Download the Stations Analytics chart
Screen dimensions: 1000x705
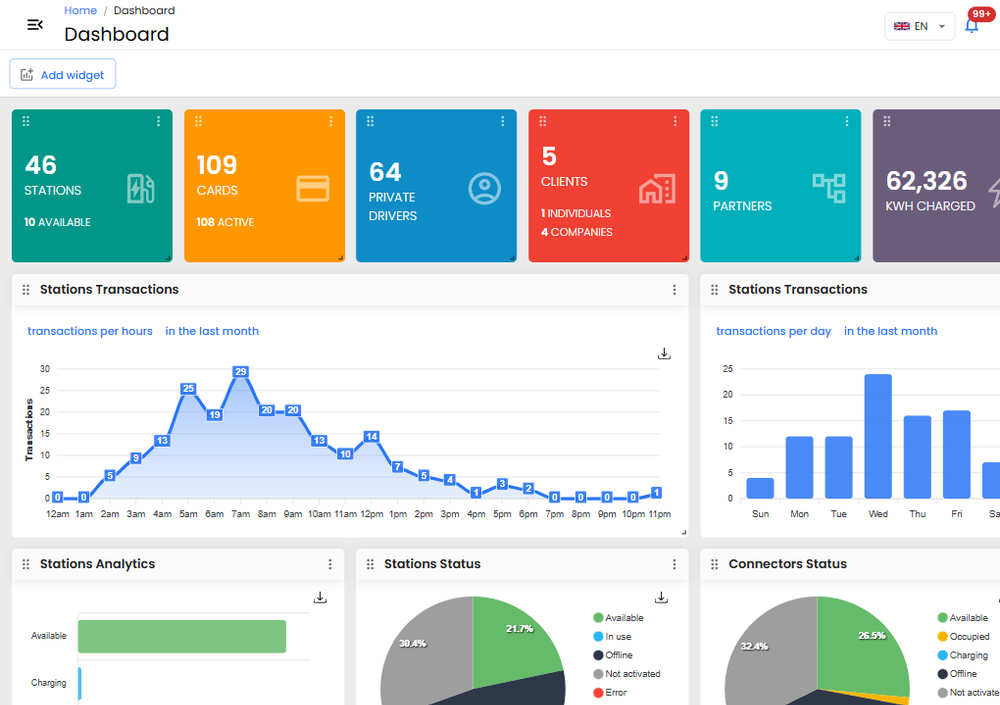coord(320,598)
